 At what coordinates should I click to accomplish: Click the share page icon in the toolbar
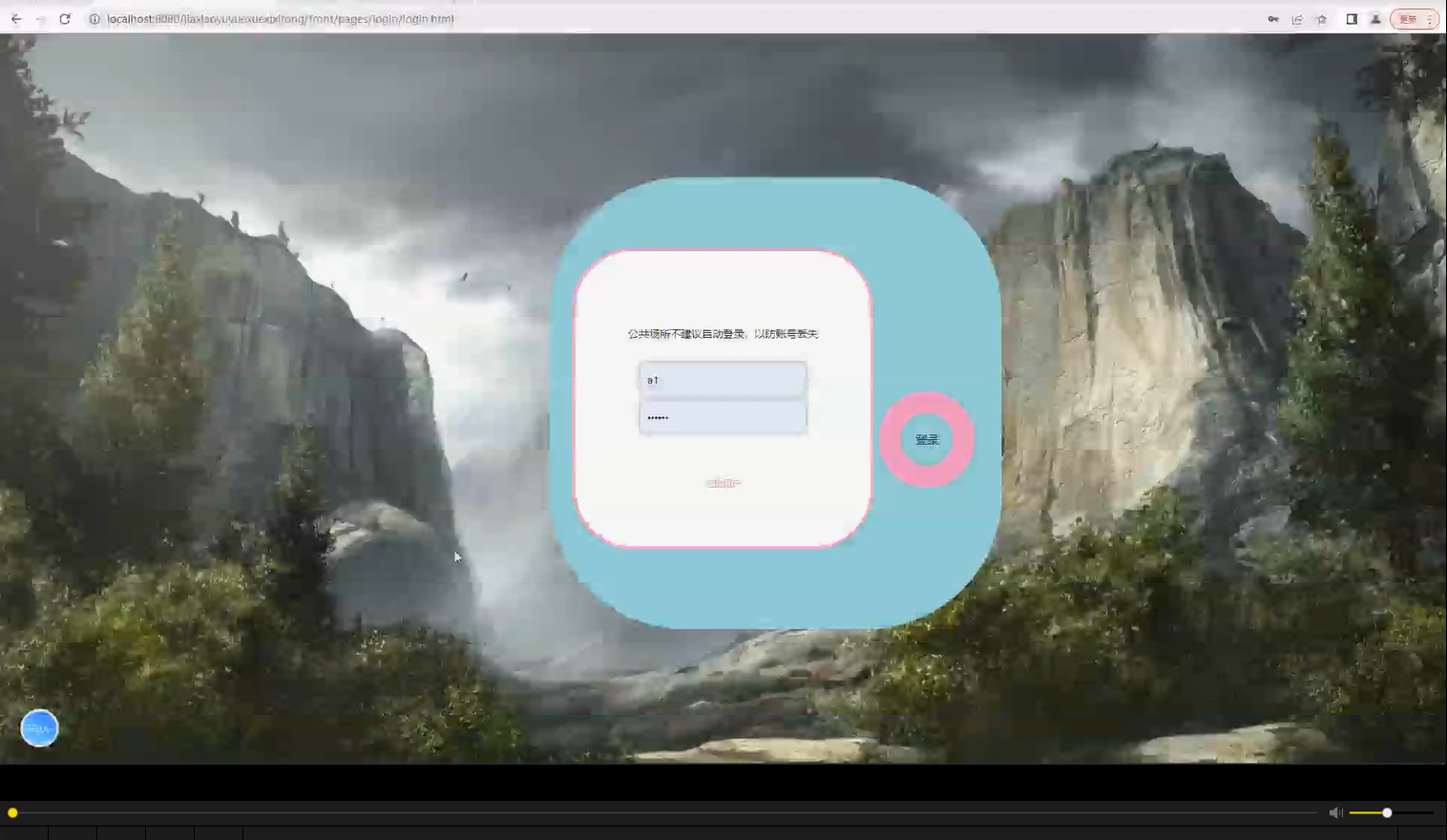1297,19
